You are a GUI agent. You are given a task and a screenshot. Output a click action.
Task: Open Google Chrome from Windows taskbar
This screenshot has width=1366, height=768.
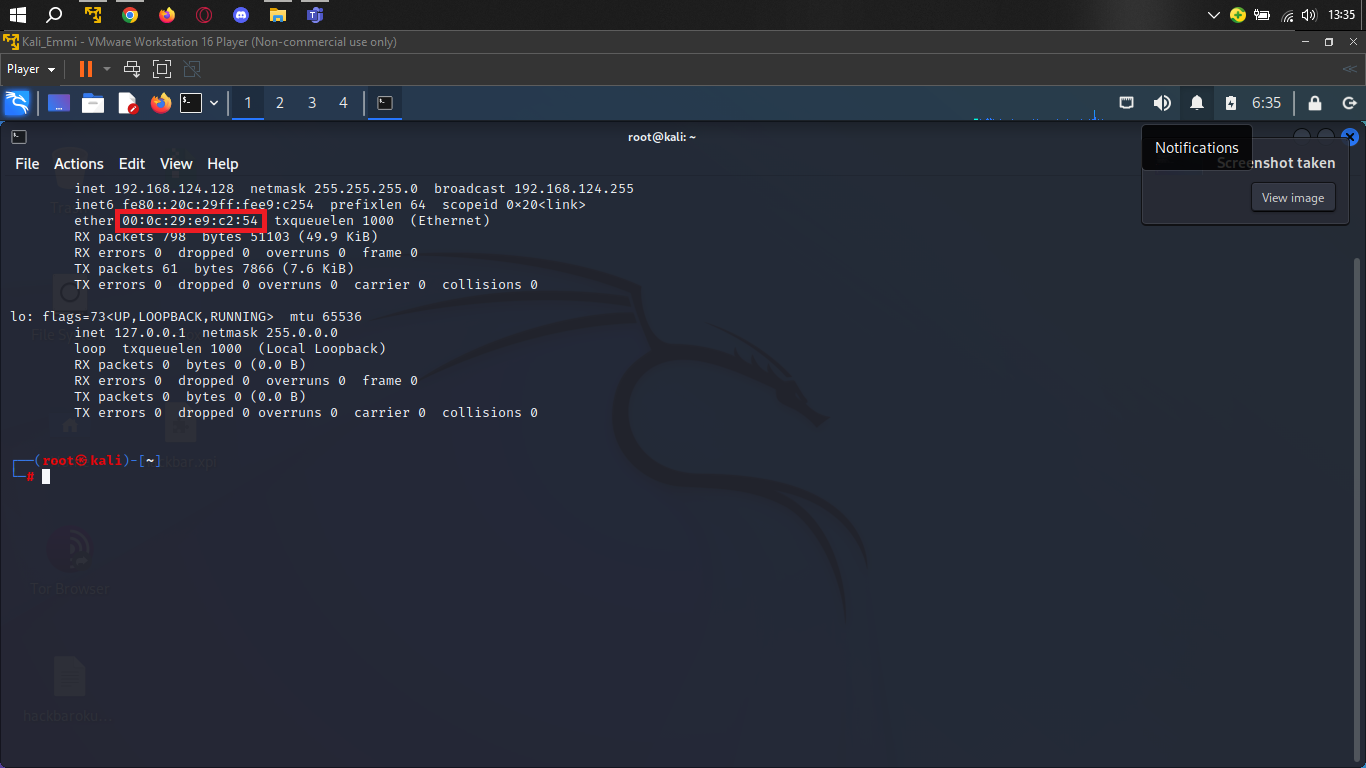click(x=130, y=15)
